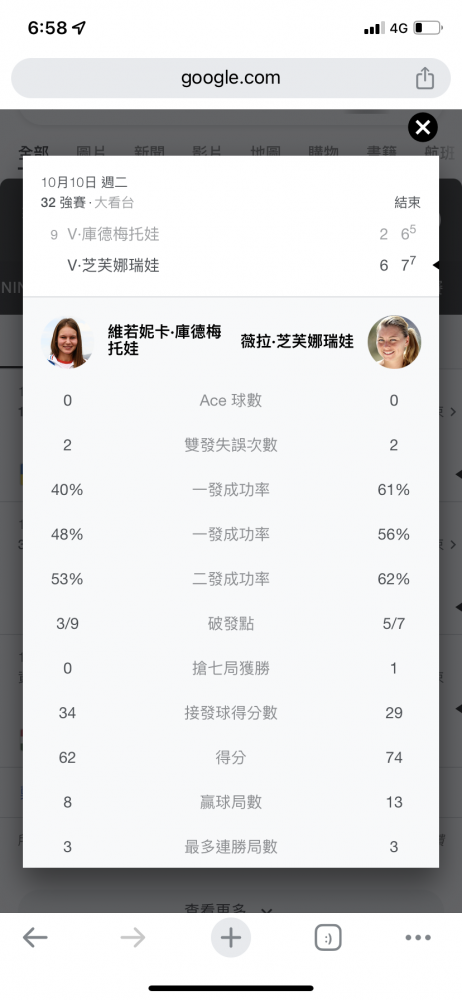Open a new tab with plus button
Screen dimensions: 462x1000
pos(231,938)
